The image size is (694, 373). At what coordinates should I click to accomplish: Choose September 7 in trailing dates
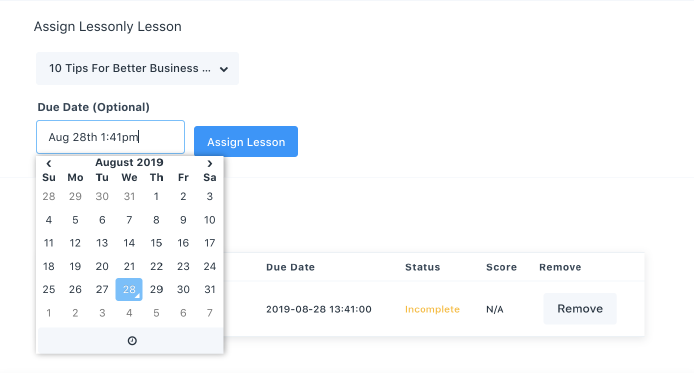click(x=210, y=313)
